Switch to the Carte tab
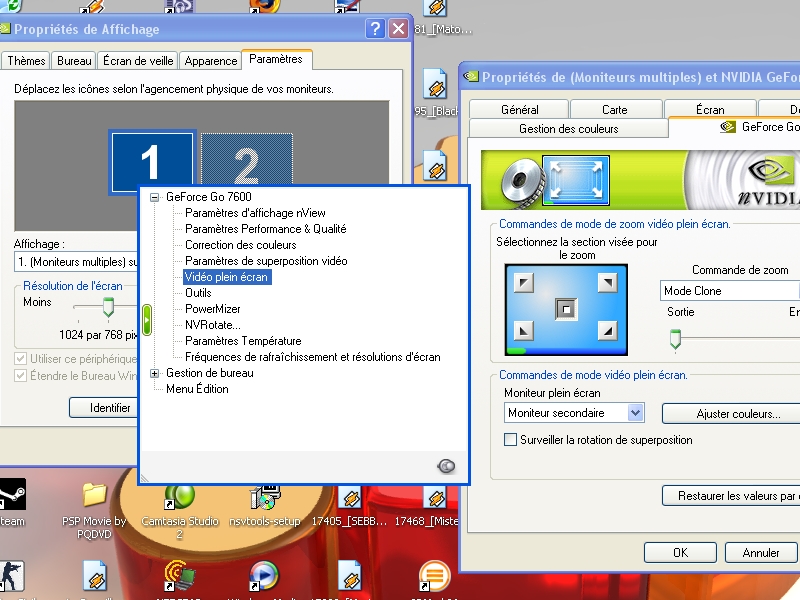Screen dimensions: 800x600 pos(615,110)
